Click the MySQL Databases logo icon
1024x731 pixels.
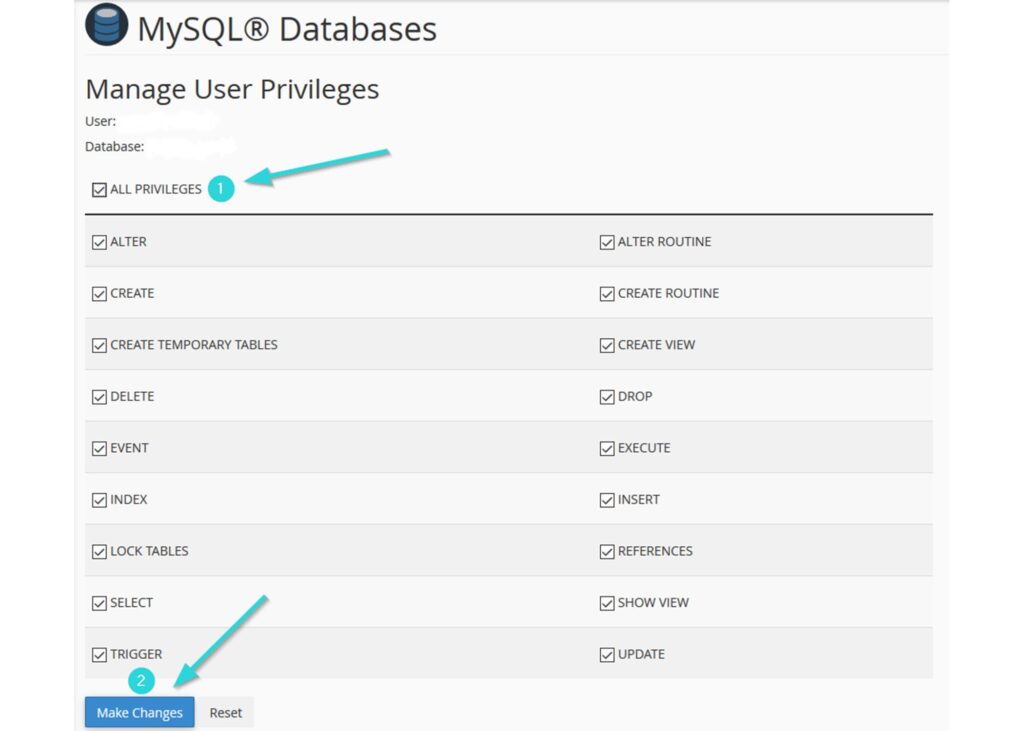coord(106,25)
